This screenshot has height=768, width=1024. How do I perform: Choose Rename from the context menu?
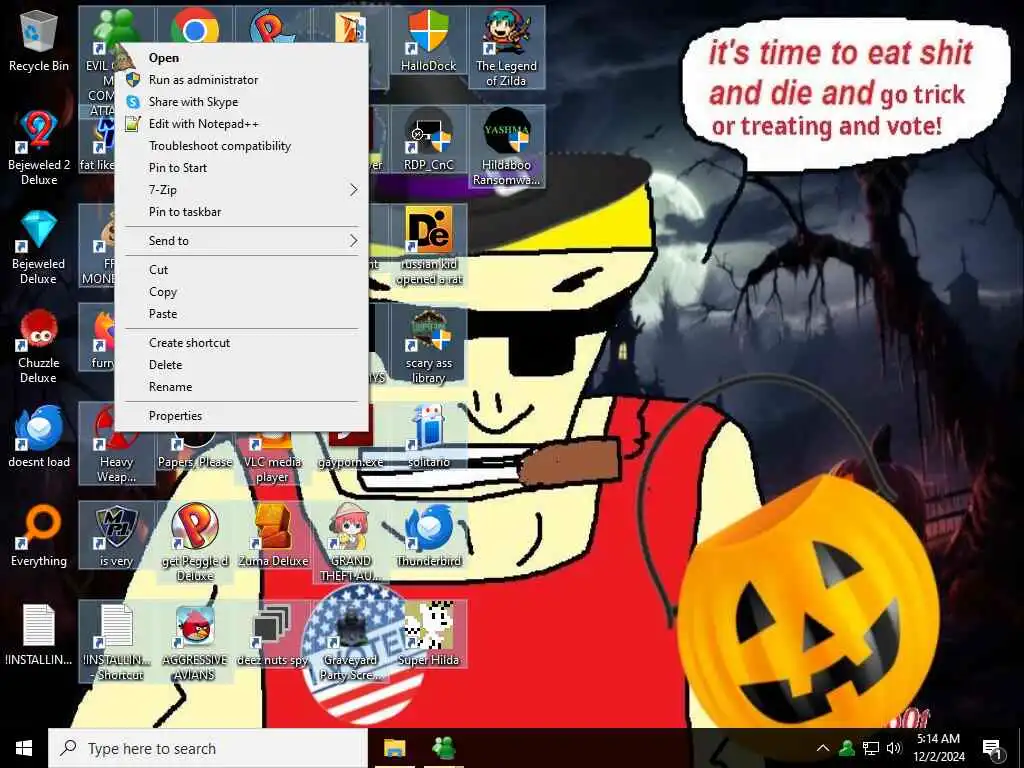(x=242, y=387)
